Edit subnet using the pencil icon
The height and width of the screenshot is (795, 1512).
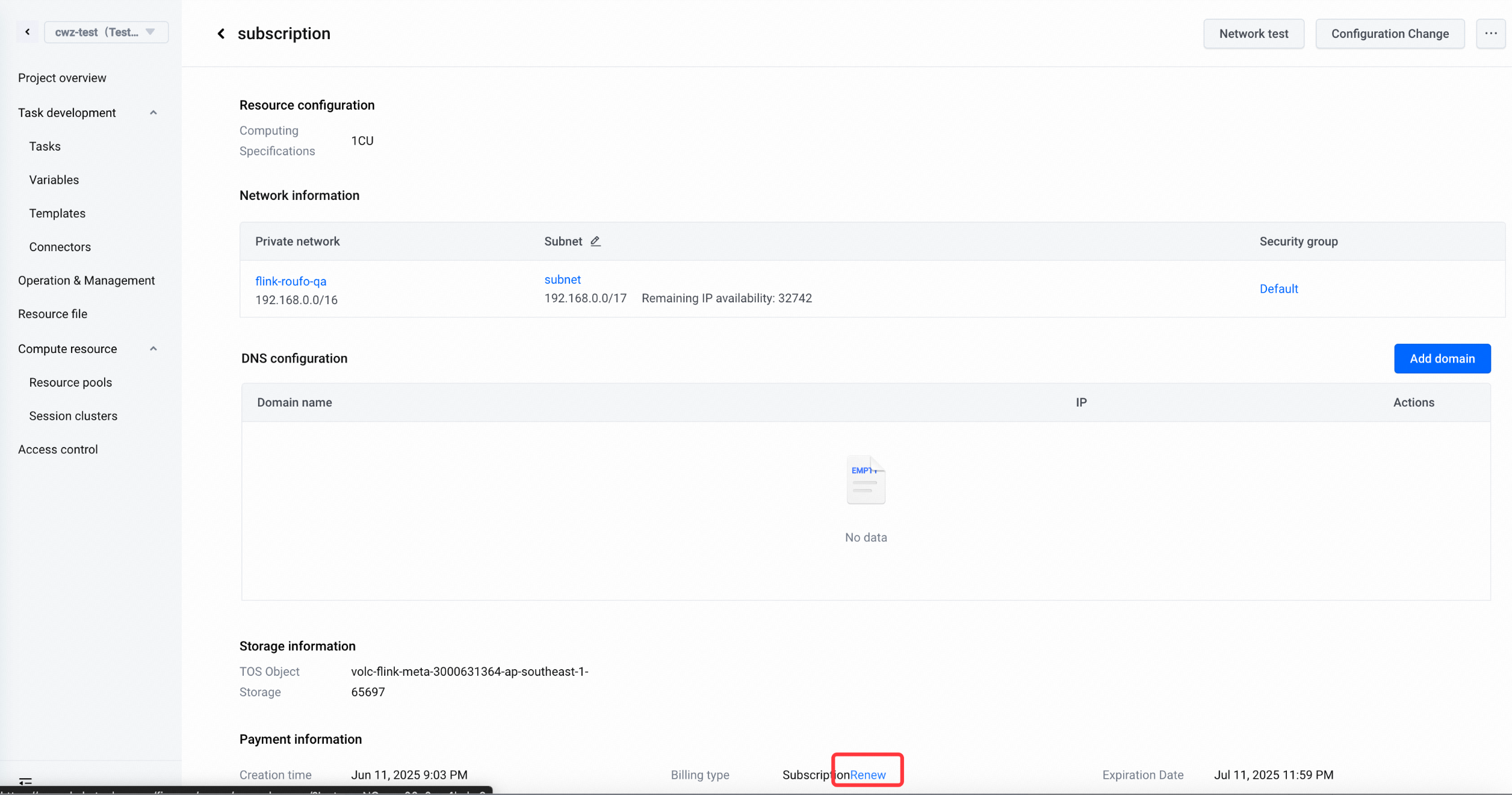595,241
